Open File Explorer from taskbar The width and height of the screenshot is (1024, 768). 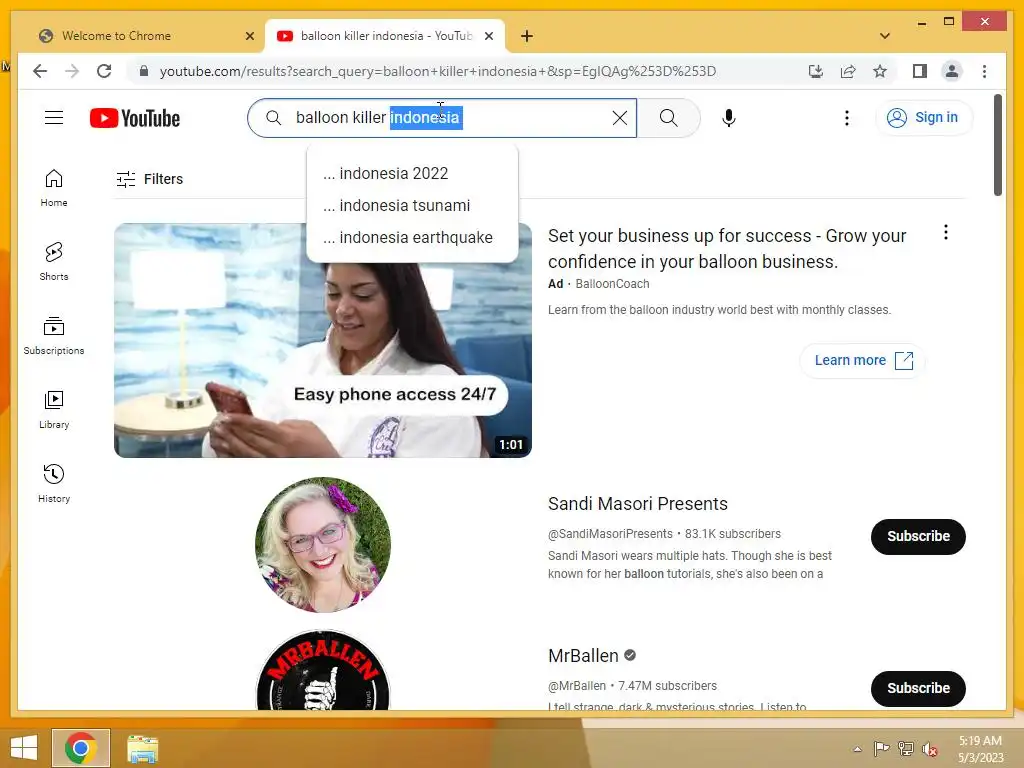click(142, 748)
